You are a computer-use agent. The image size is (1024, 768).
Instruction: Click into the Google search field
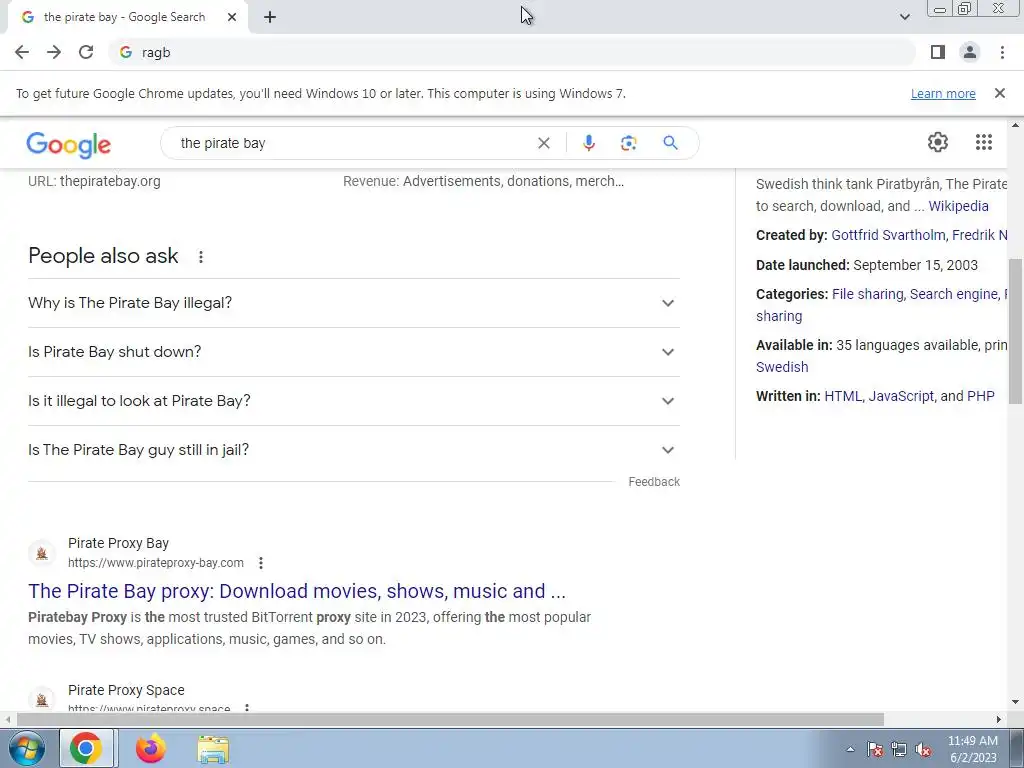353,143
